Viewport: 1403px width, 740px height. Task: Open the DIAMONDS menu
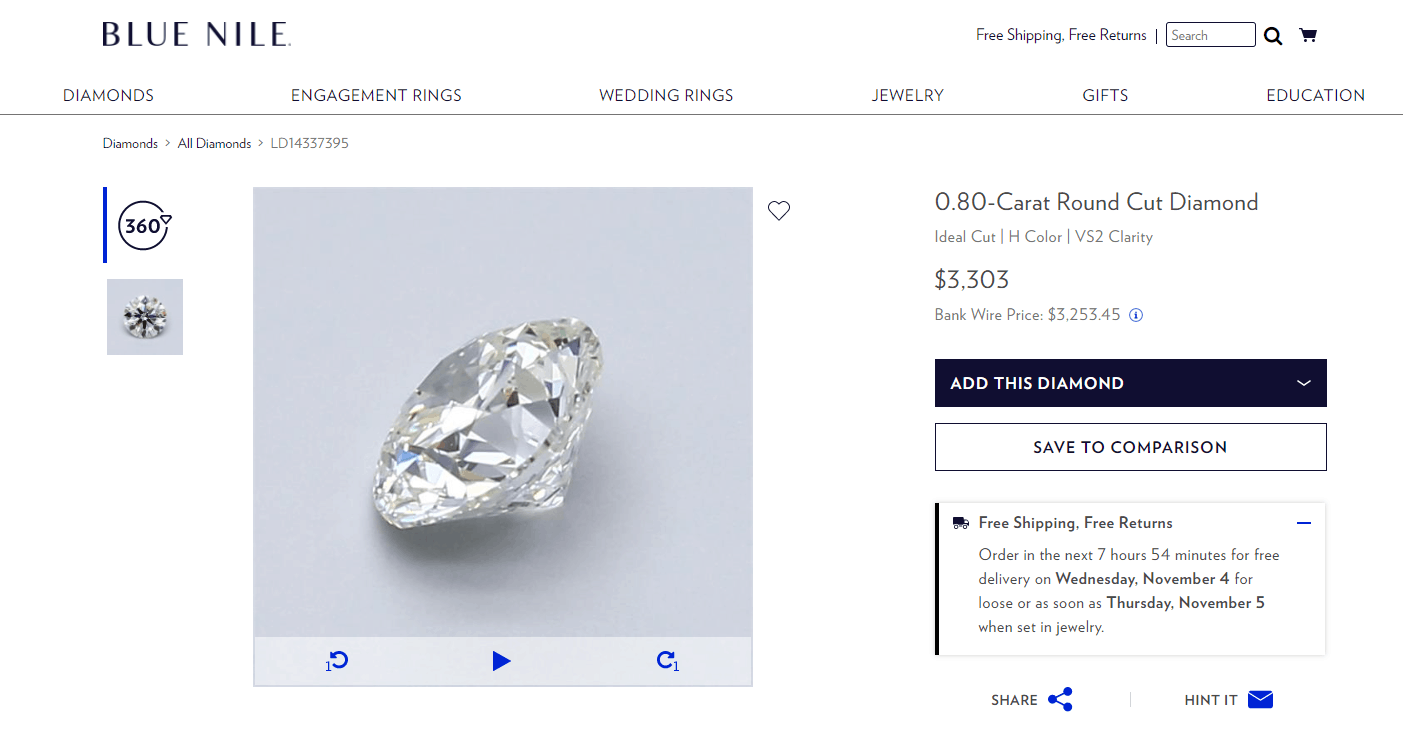coord(108,95)
